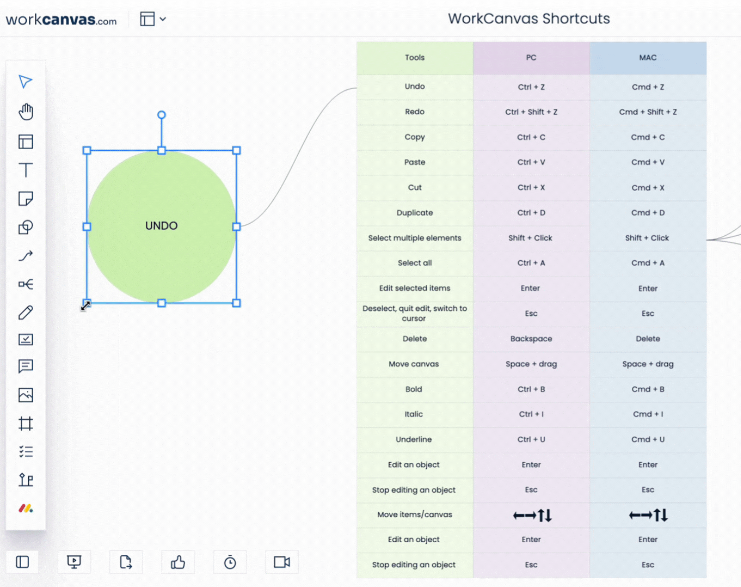The image size is (741, 587).
Task: Select the 'Ctrl + V' cell
Action: (x=531, y=162)
